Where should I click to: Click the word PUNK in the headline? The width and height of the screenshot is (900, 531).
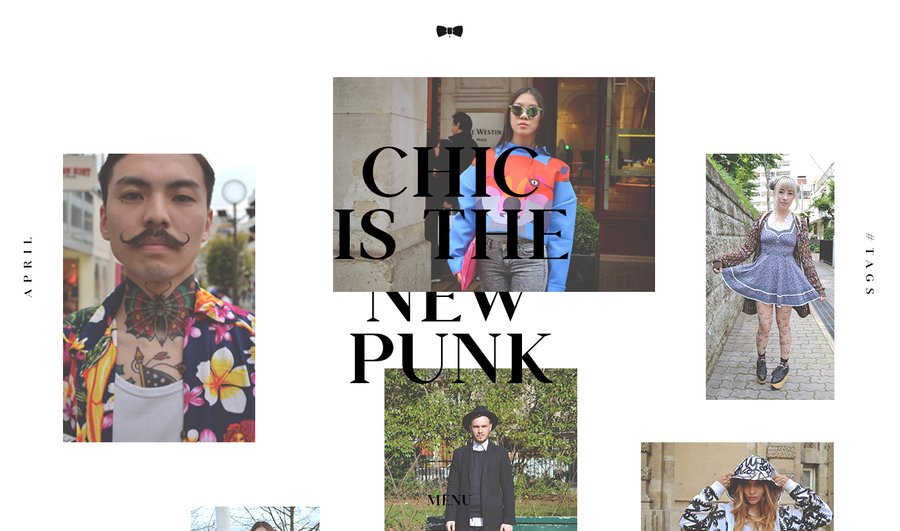(x=451, y=359)
